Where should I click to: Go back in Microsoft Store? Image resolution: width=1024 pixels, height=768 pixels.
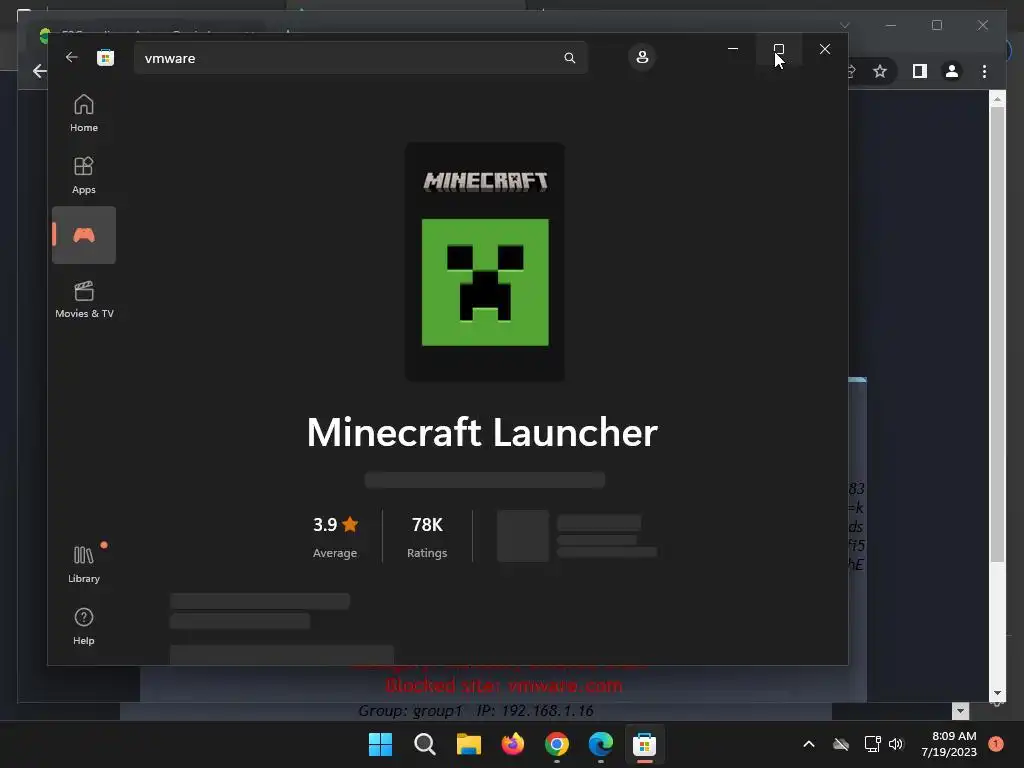pyautogui.click(x=72, y=57)
